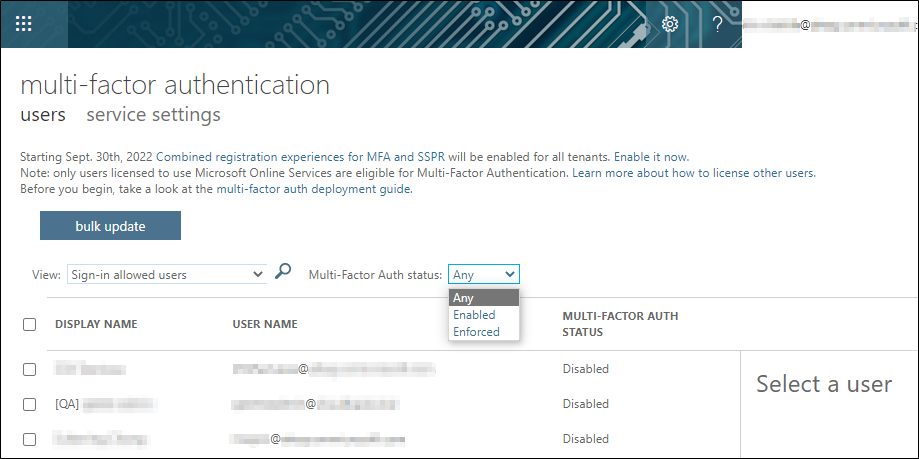Viewport: 919px width, 459px height.
Task: Open "Learn more about how to license" link
Action: 694,174
